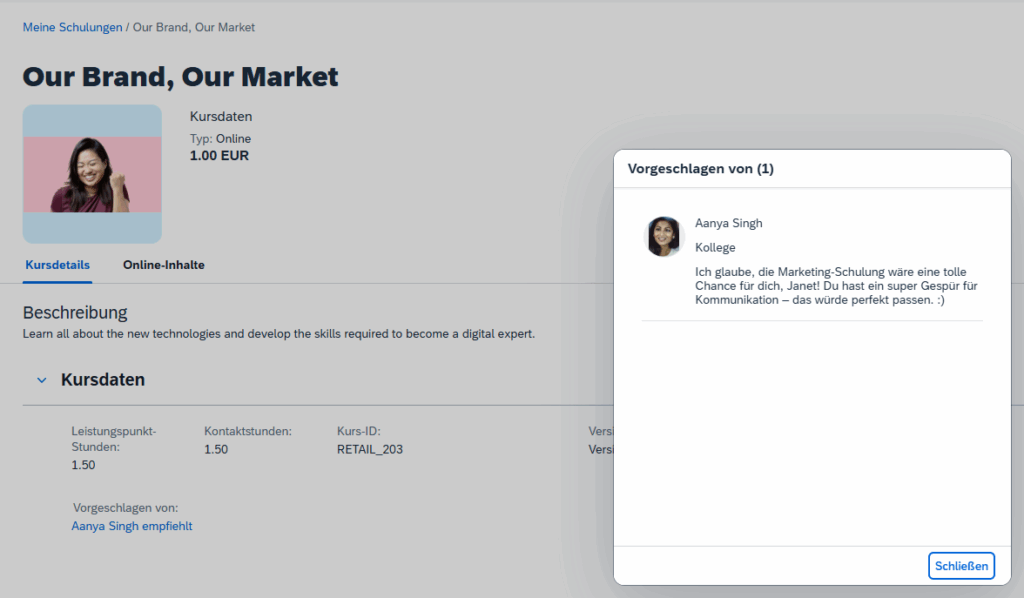
Task: Click the 'Vorgeschlagen von (1)' dialog title
Action: (700, 169)
